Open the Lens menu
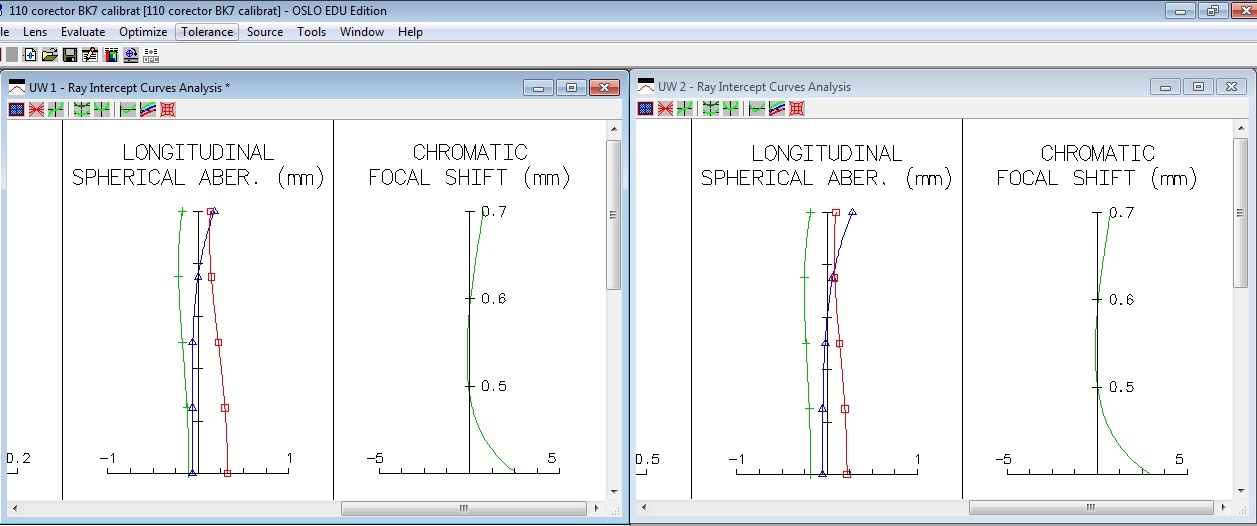 point(35,32)
